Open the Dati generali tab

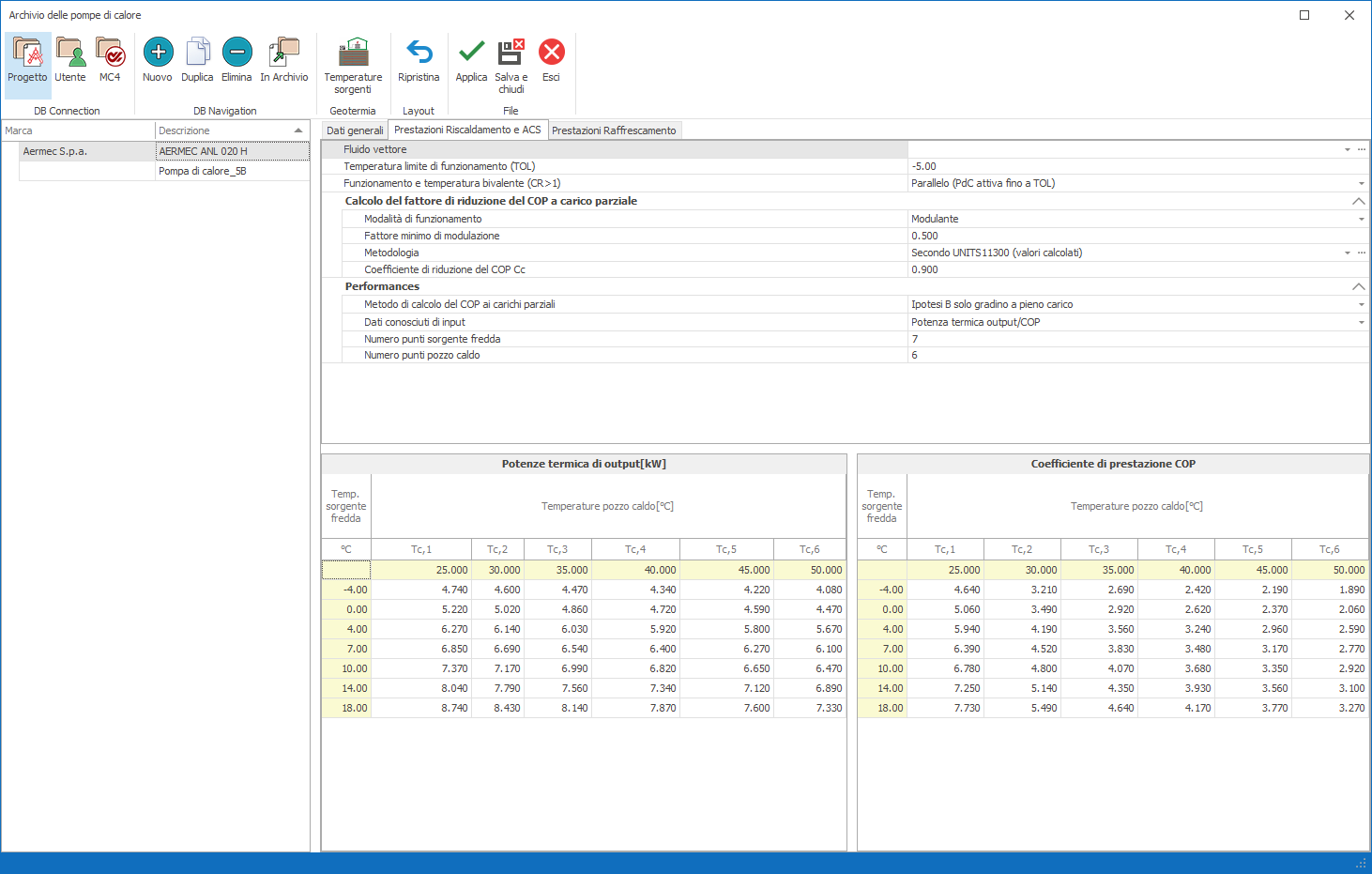(355, 130)
